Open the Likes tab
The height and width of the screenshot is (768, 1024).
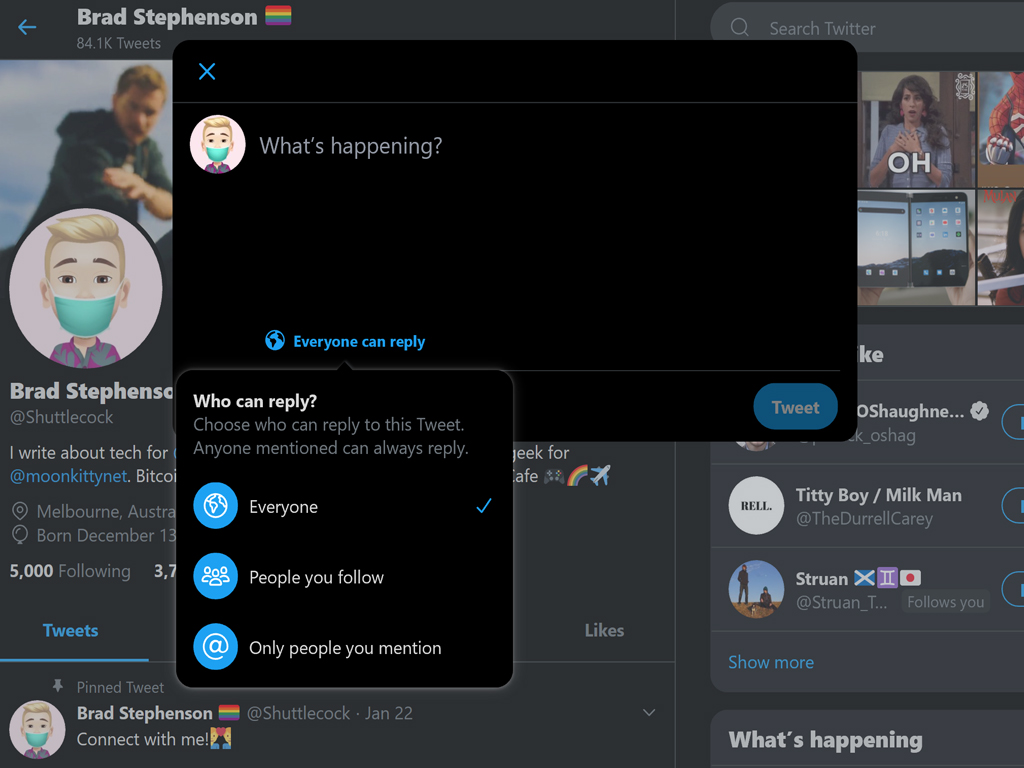[x=604, y=631]
